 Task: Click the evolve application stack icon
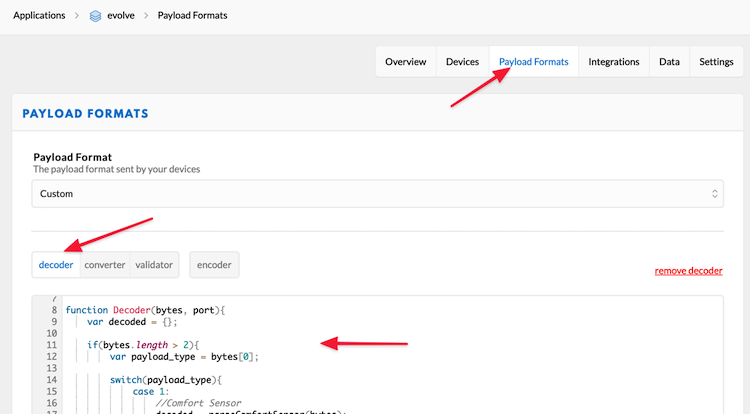[96, 16]
